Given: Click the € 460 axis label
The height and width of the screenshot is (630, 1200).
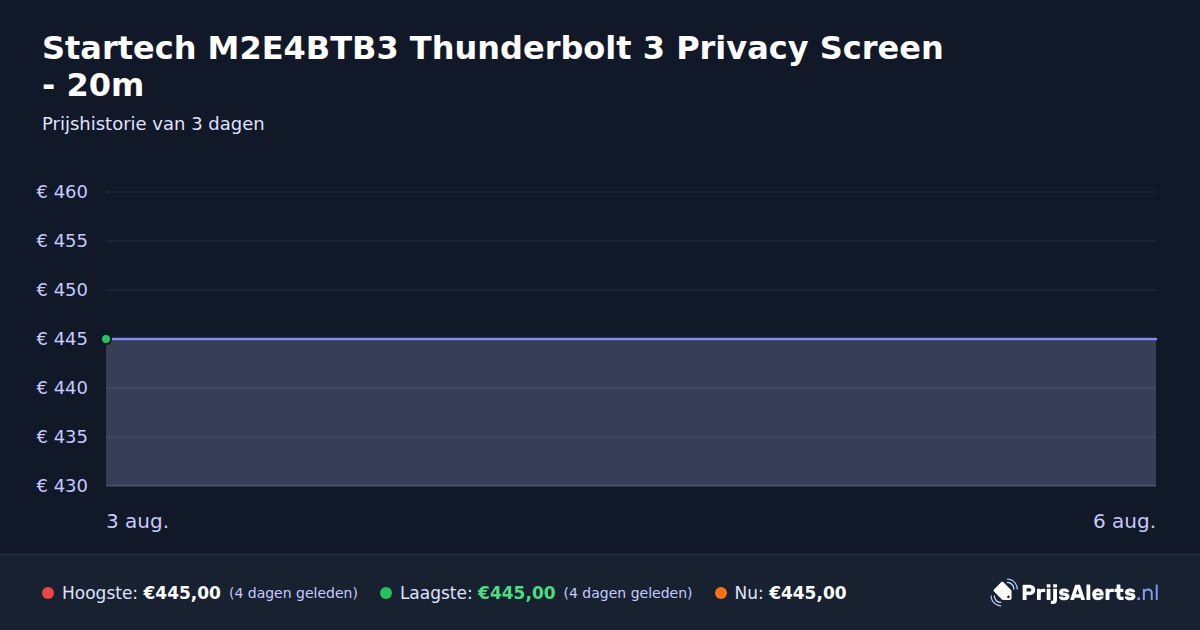Looking at the screenshot, I should (62, 192).
